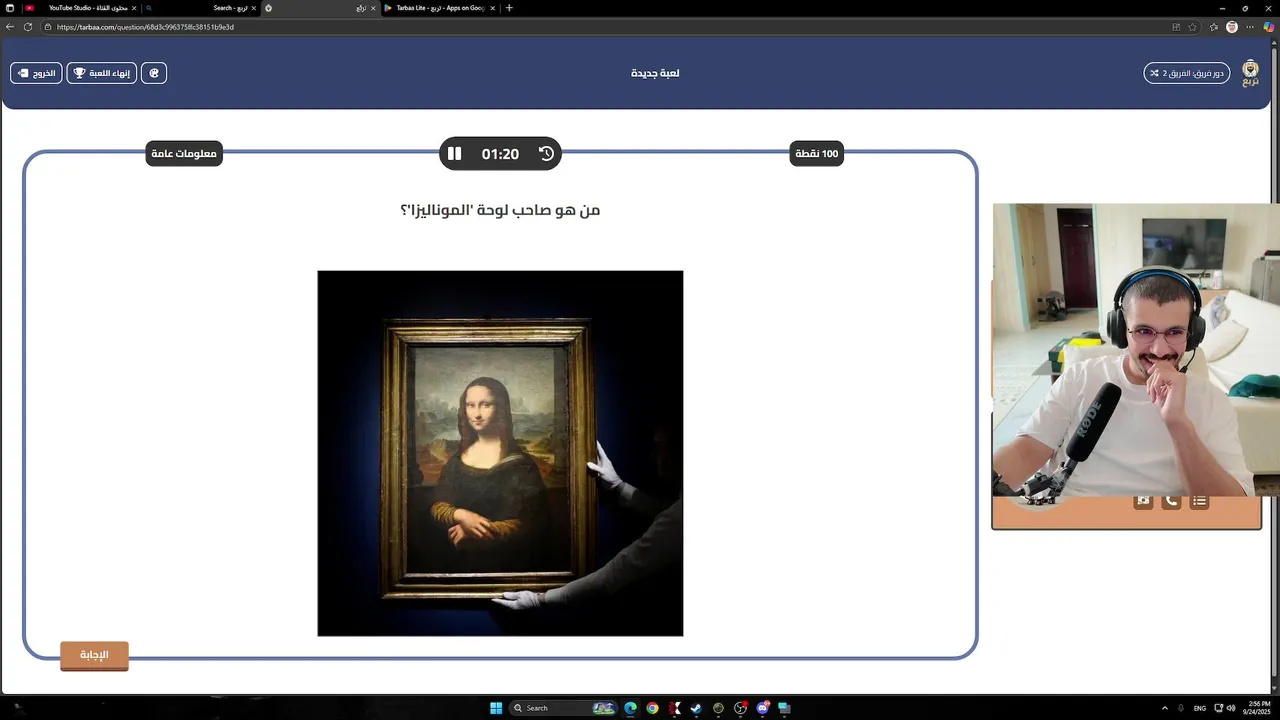This screenshot has width=1280, height=720.
Task: Open Steam from the taskbar
Action: coord(696,708)
